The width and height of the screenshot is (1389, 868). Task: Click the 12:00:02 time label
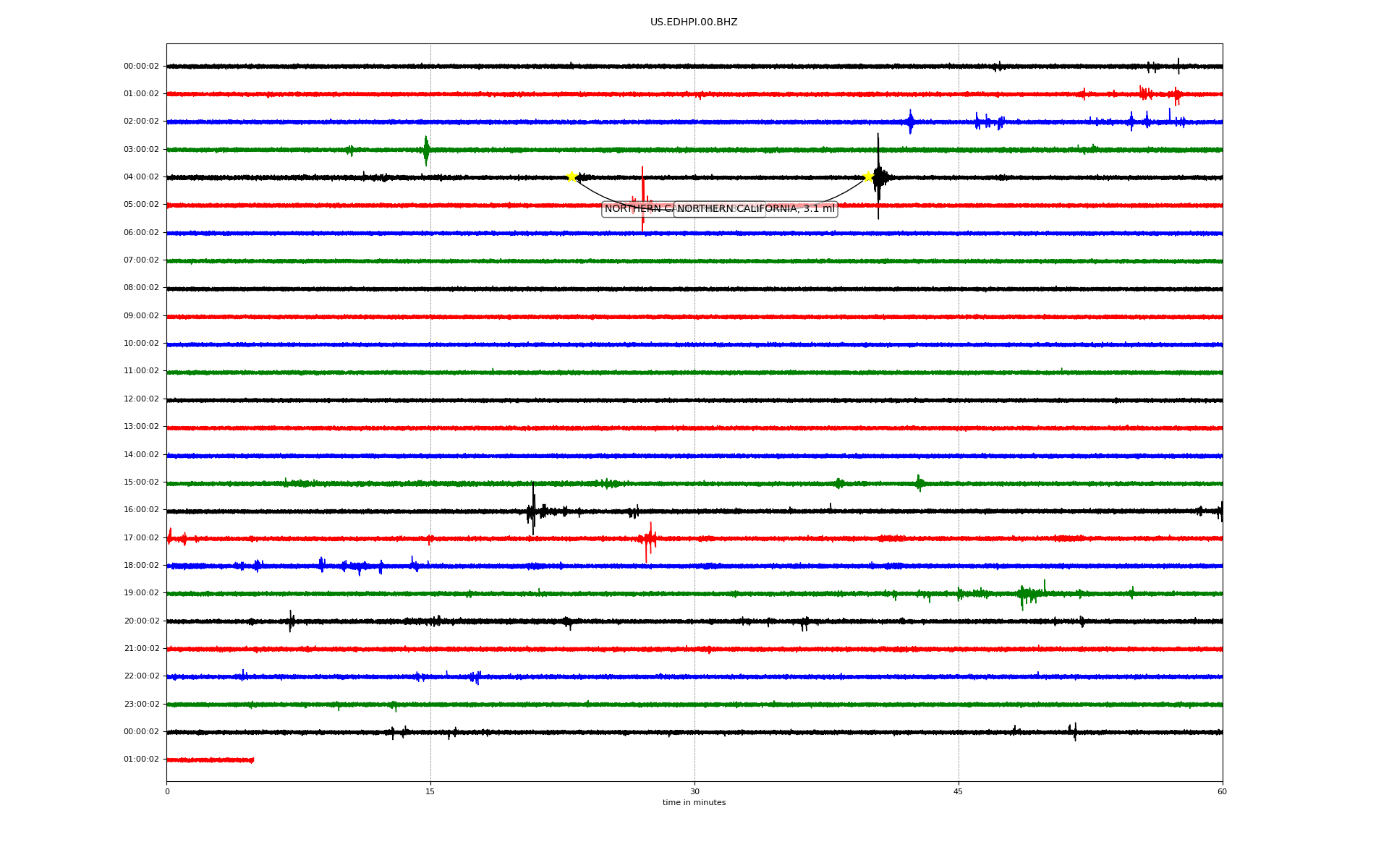coord(141,399)
